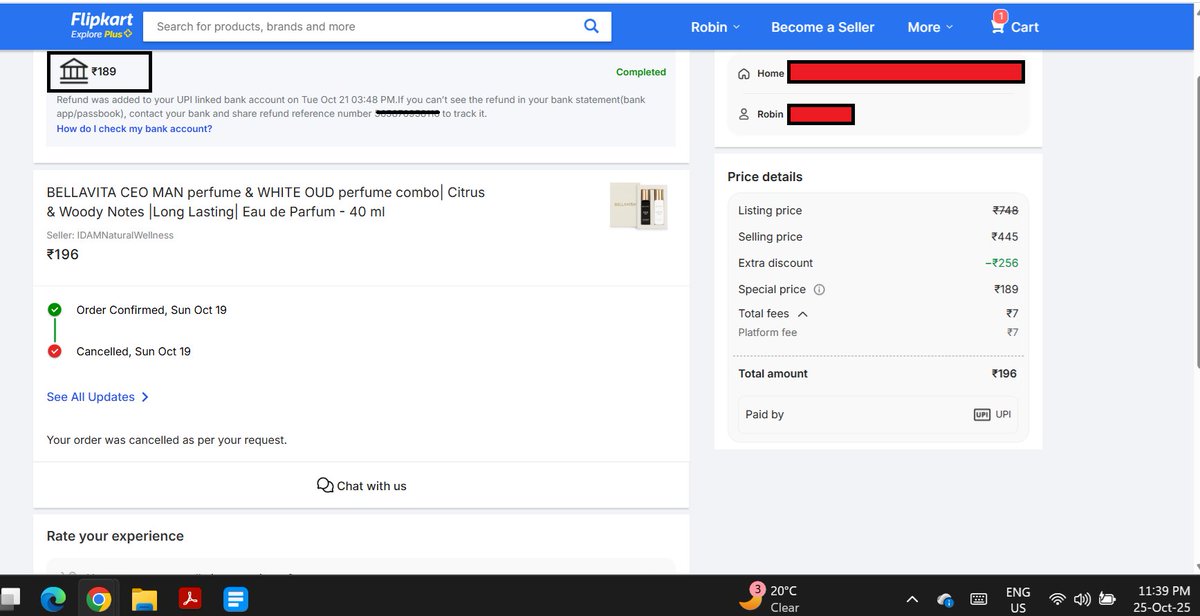Click the UPI payment icon
The width and height of the screenshot is (1200, 616).
tap(981, 414)
